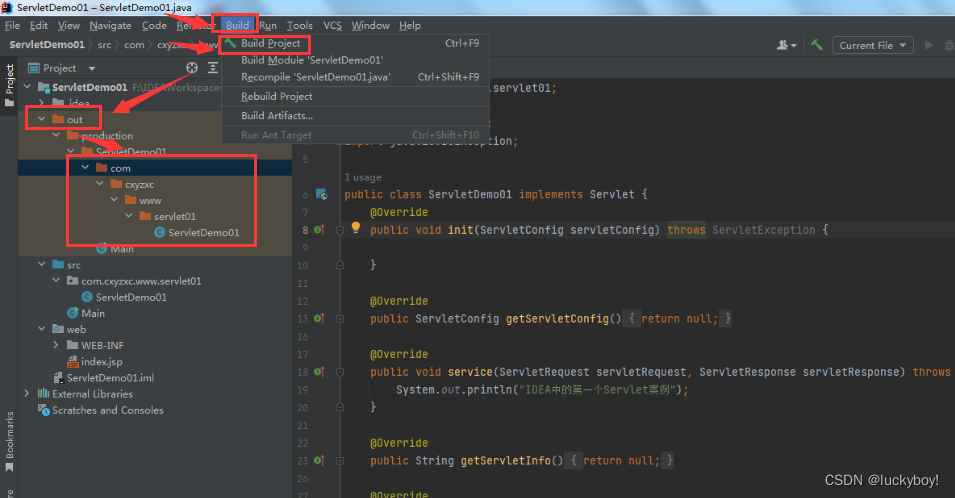Click the ServletDemo01 class icon under src
Image resolution: width=955 pixels, height=498 pixels.
87,297
